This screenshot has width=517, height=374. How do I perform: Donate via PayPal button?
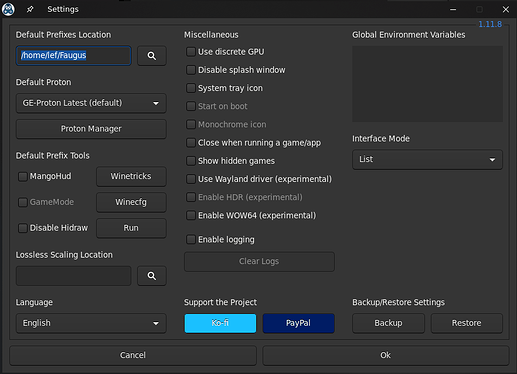point(298,323)
